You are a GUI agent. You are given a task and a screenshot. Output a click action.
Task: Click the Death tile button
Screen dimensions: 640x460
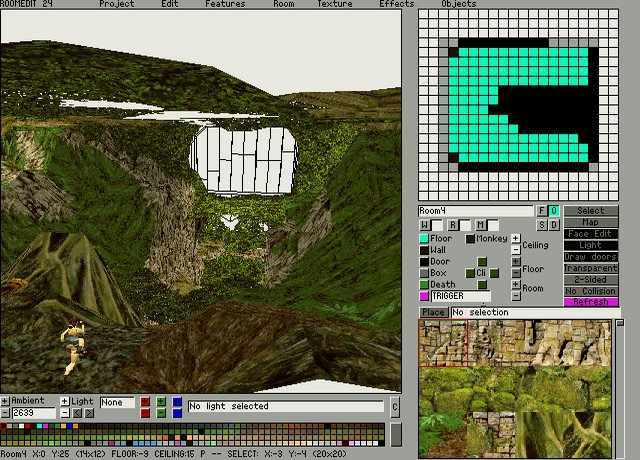click(x=424, y=285)
